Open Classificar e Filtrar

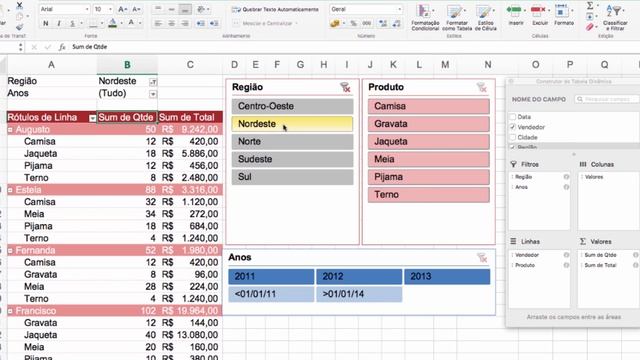(615, 17)
